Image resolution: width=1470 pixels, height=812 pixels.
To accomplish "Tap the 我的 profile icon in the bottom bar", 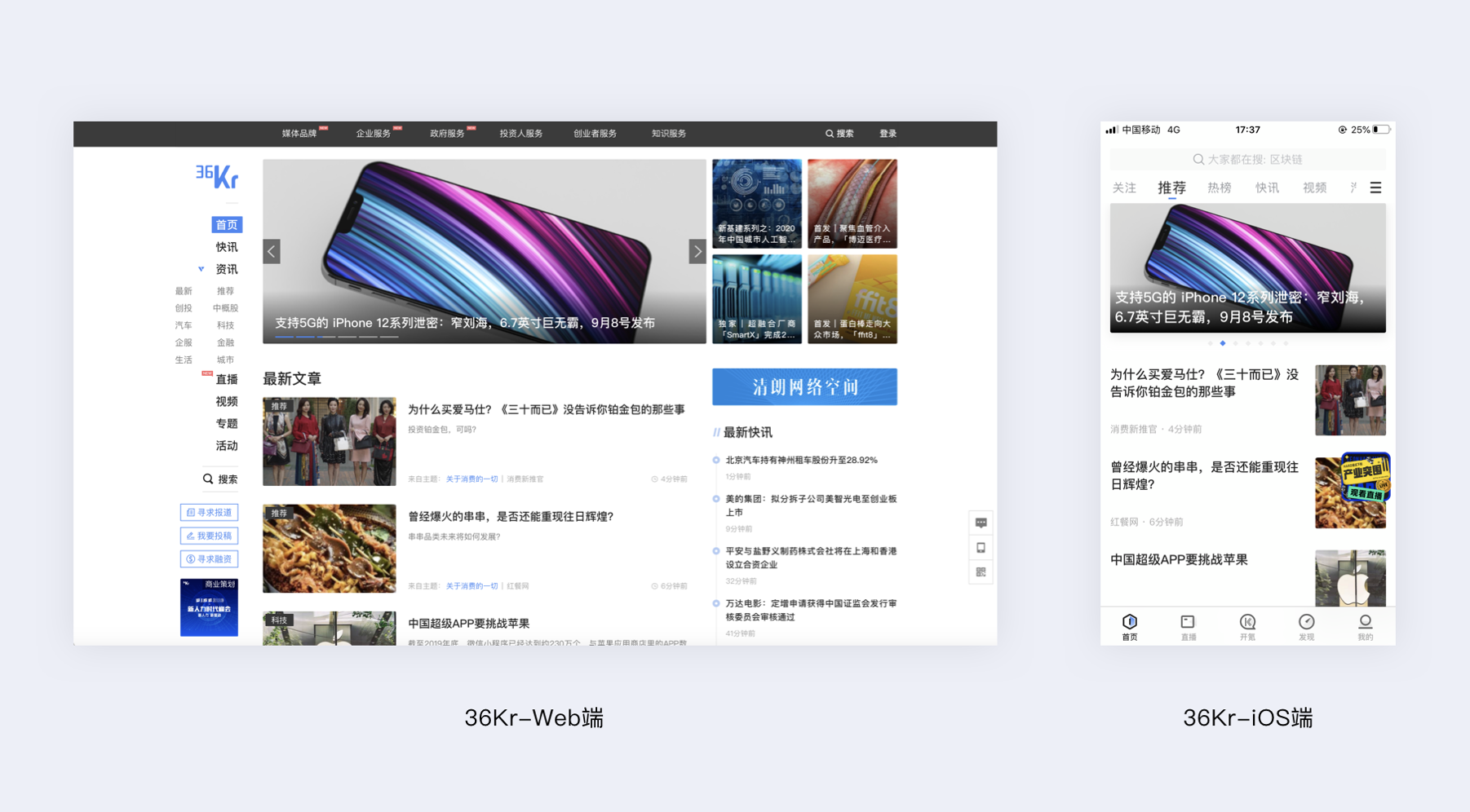I will click(1365, 623).
